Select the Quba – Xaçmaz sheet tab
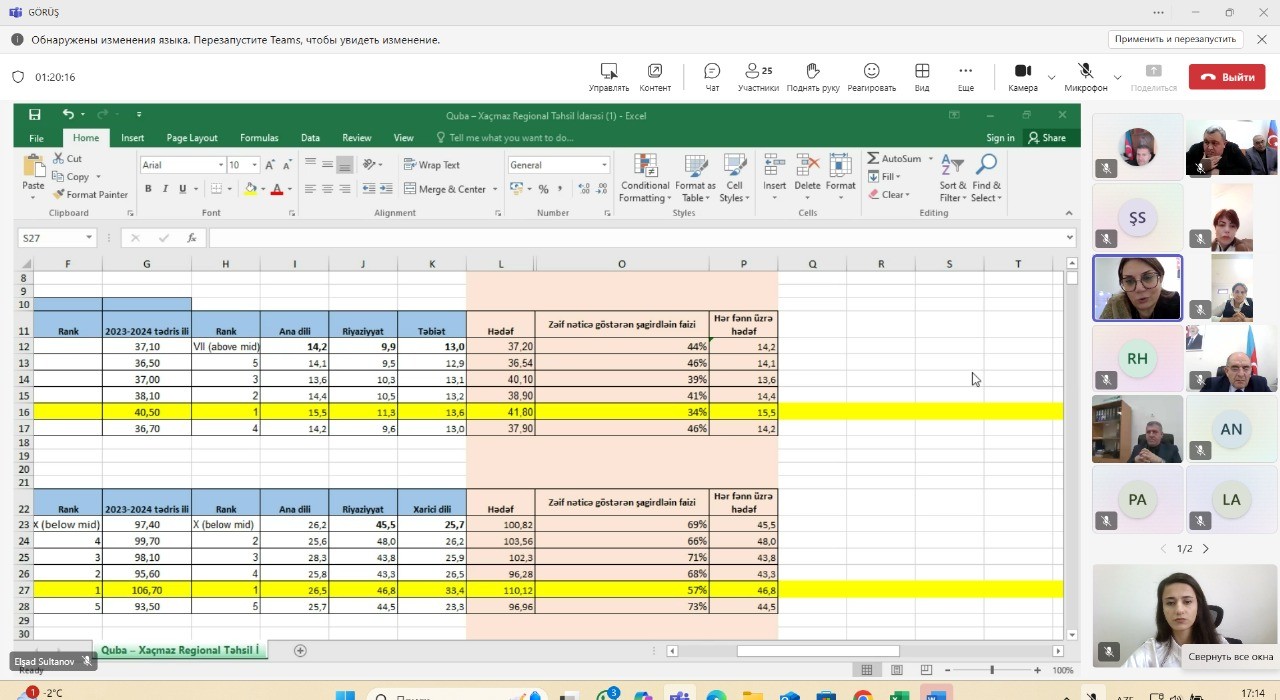 pyautogui.click(x=180, y=650)
